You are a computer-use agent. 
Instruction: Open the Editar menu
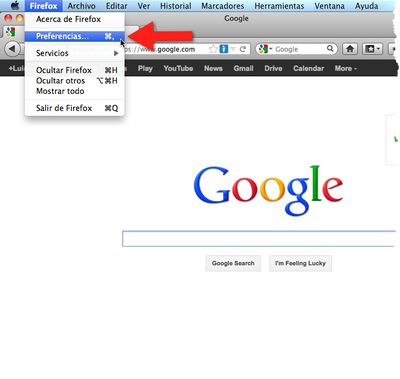[117, 6]
